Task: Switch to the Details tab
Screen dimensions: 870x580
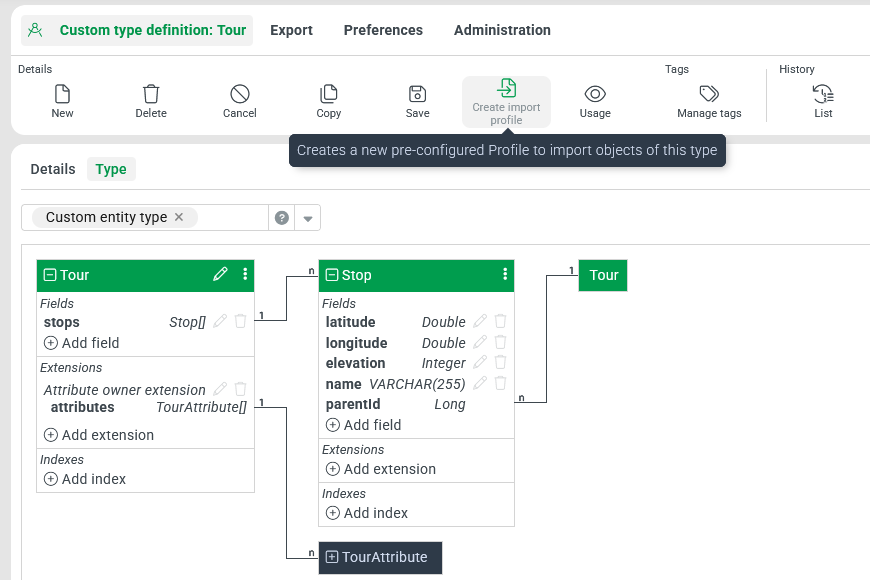Action: [53, 169]
